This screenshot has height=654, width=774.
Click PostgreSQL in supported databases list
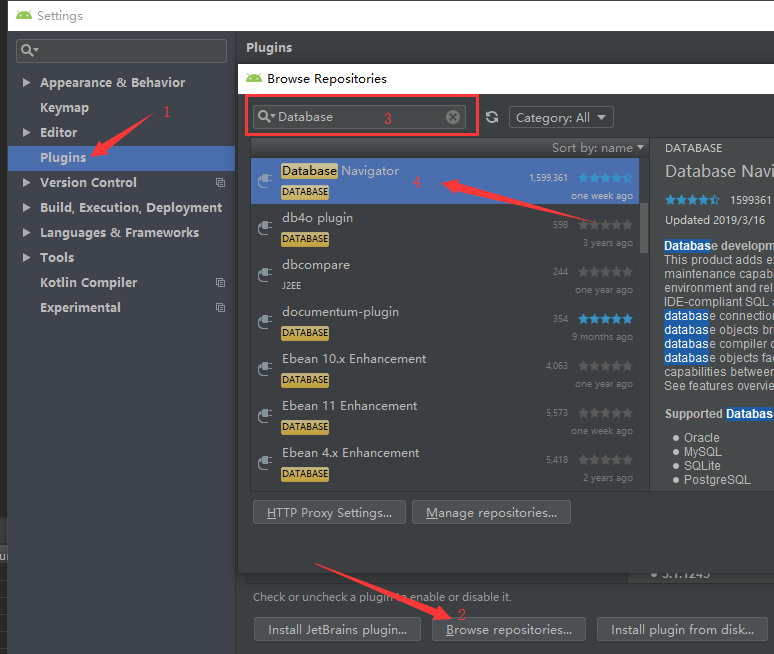point(717,480)
